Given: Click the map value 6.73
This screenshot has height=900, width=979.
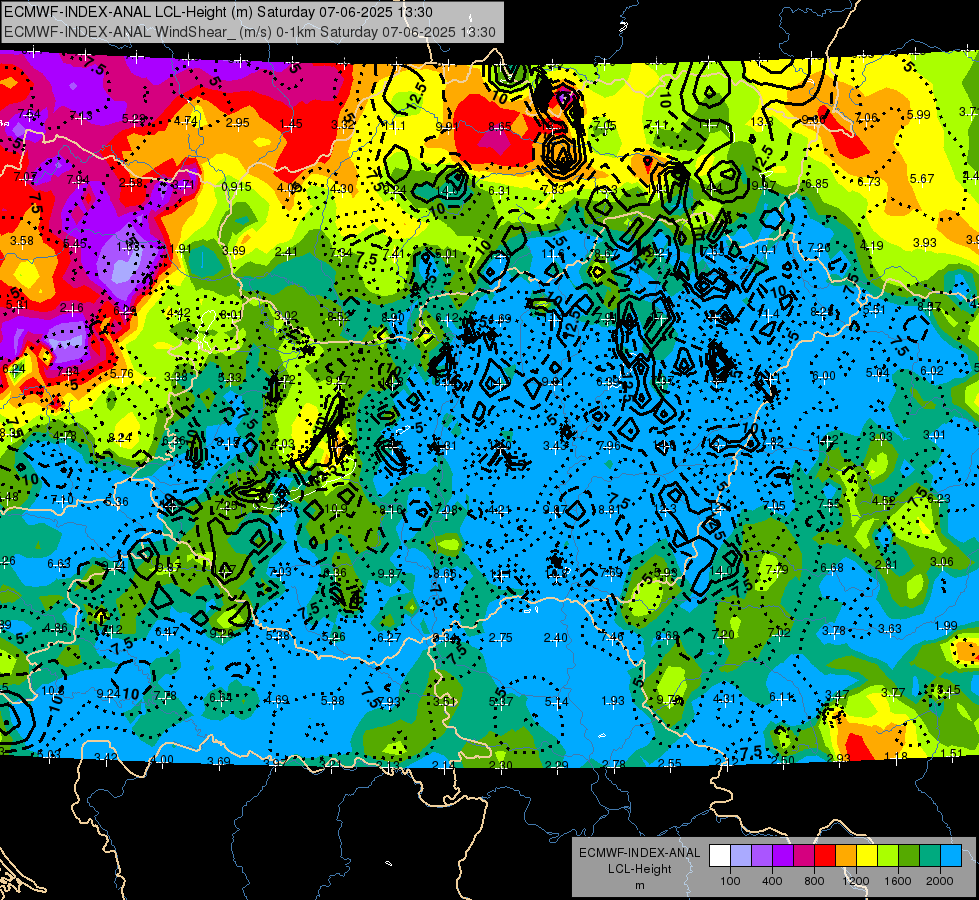Looking at the screenshot, I should coord(868,182).
